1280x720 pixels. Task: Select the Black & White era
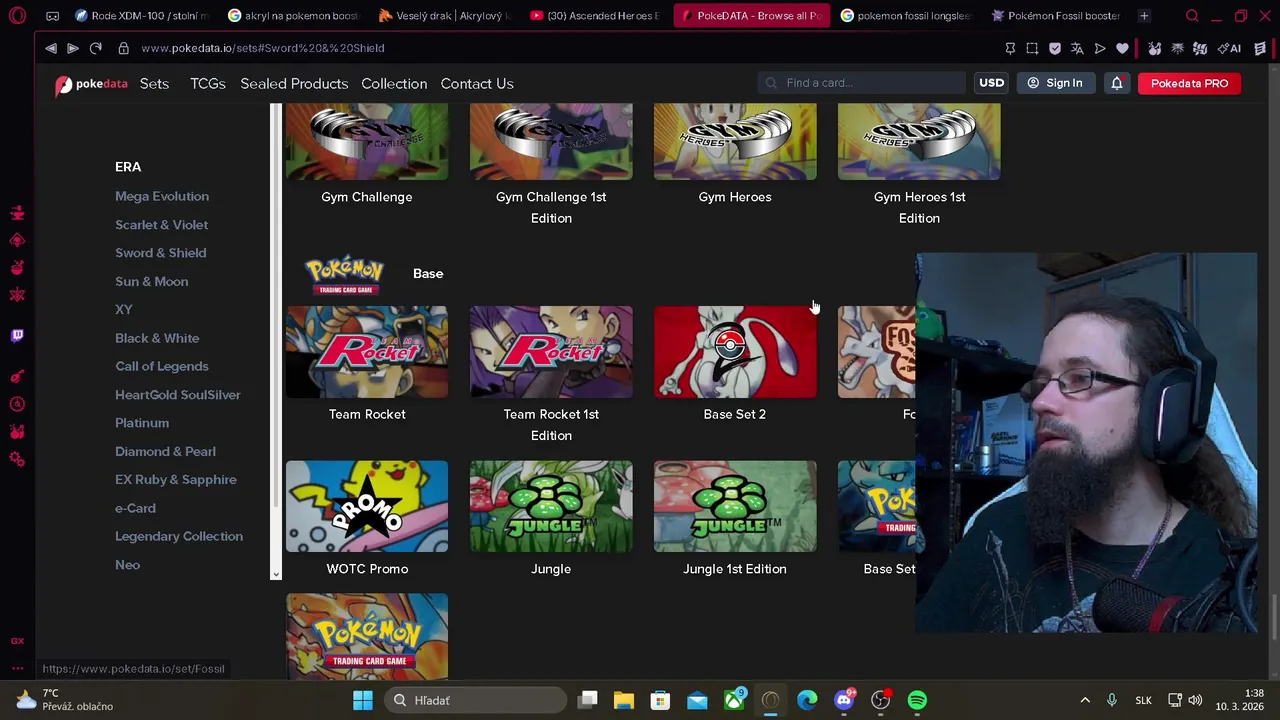click(x=157, y=338)
